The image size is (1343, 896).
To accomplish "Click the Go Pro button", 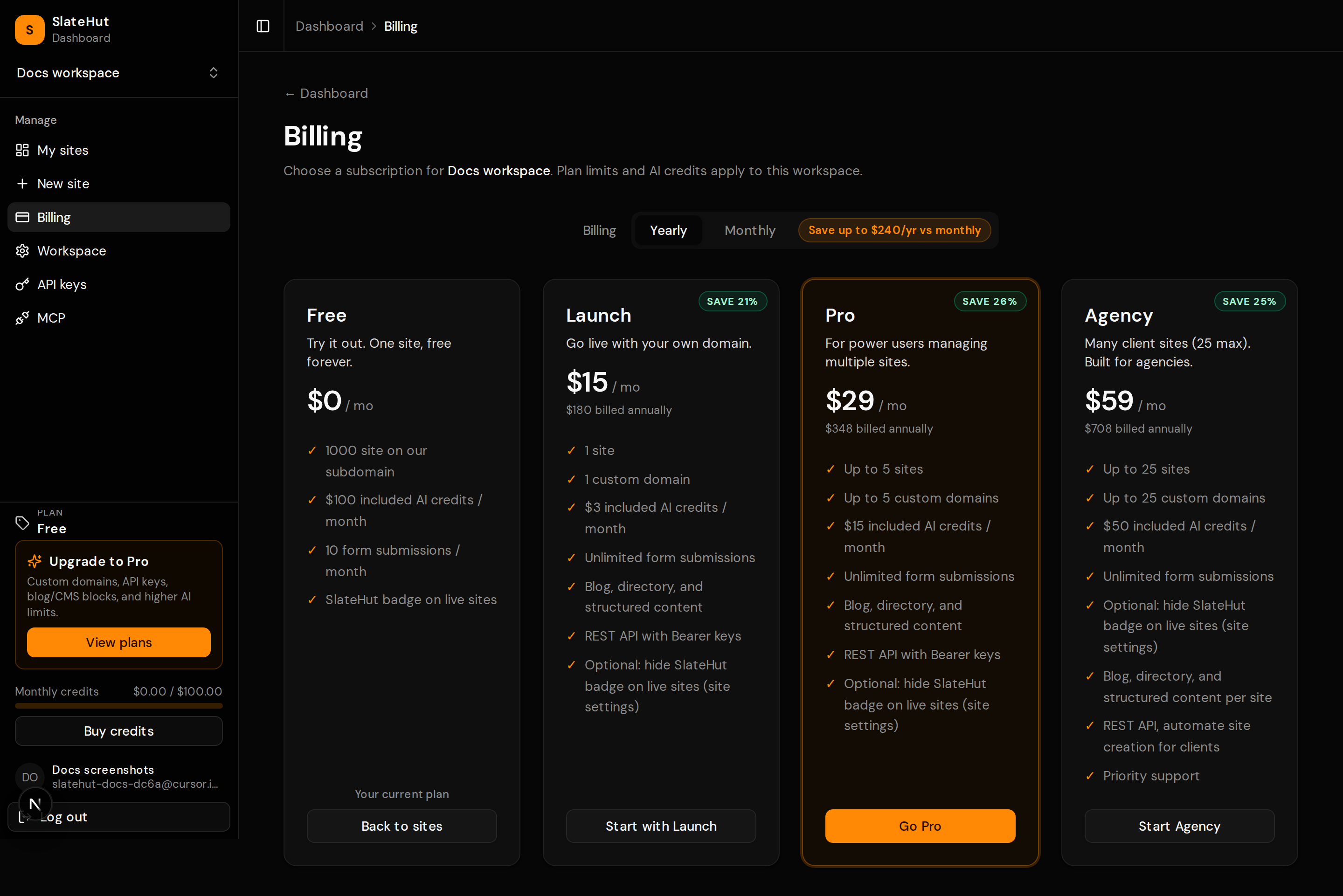I will click(x=920, y=826).
